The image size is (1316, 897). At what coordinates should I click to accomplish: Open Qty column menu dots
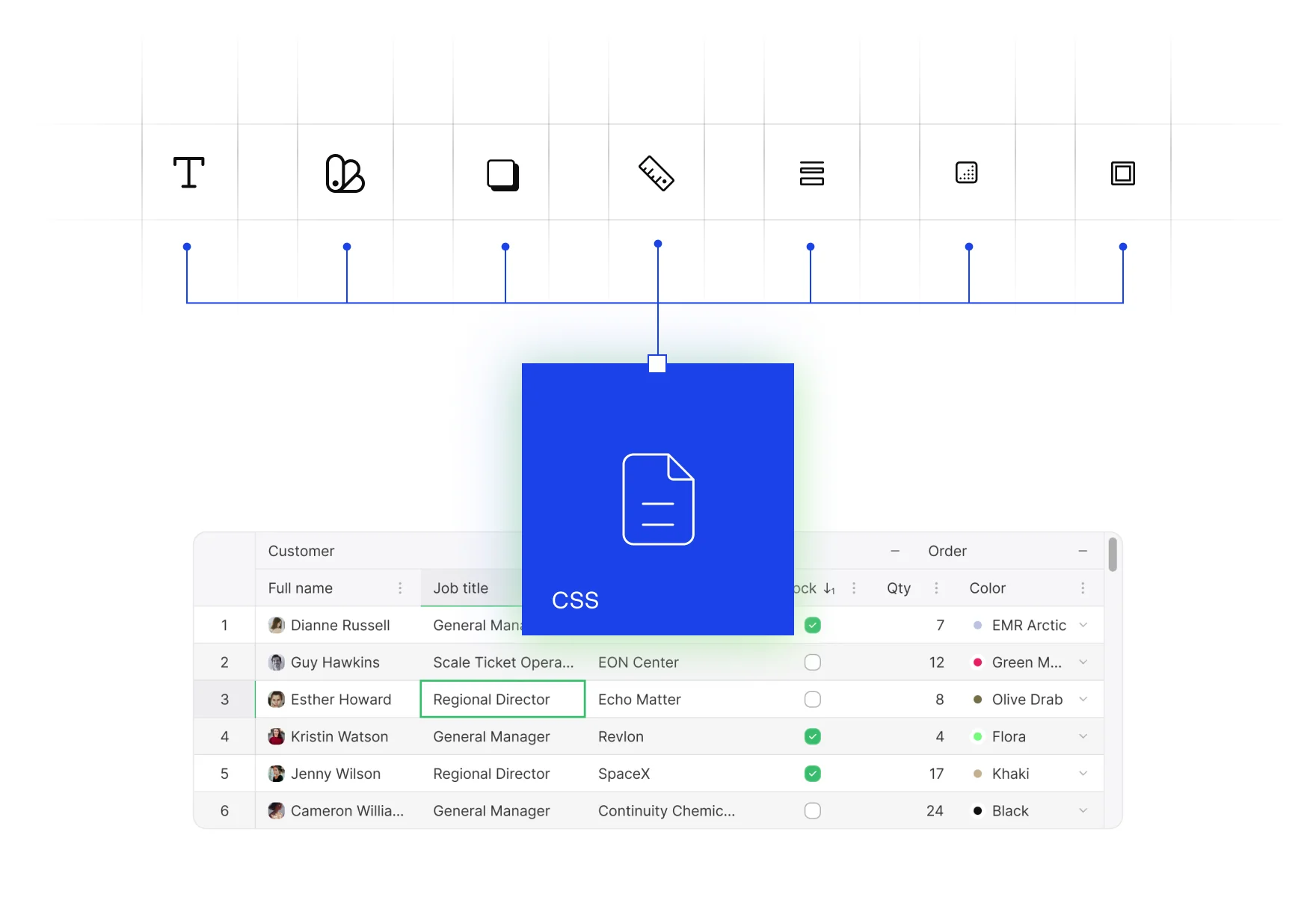936,588
